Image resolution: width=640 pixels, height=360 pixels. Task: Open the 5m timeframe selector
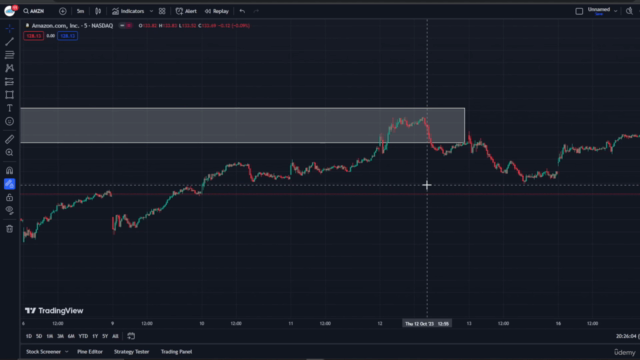point(80,11)
